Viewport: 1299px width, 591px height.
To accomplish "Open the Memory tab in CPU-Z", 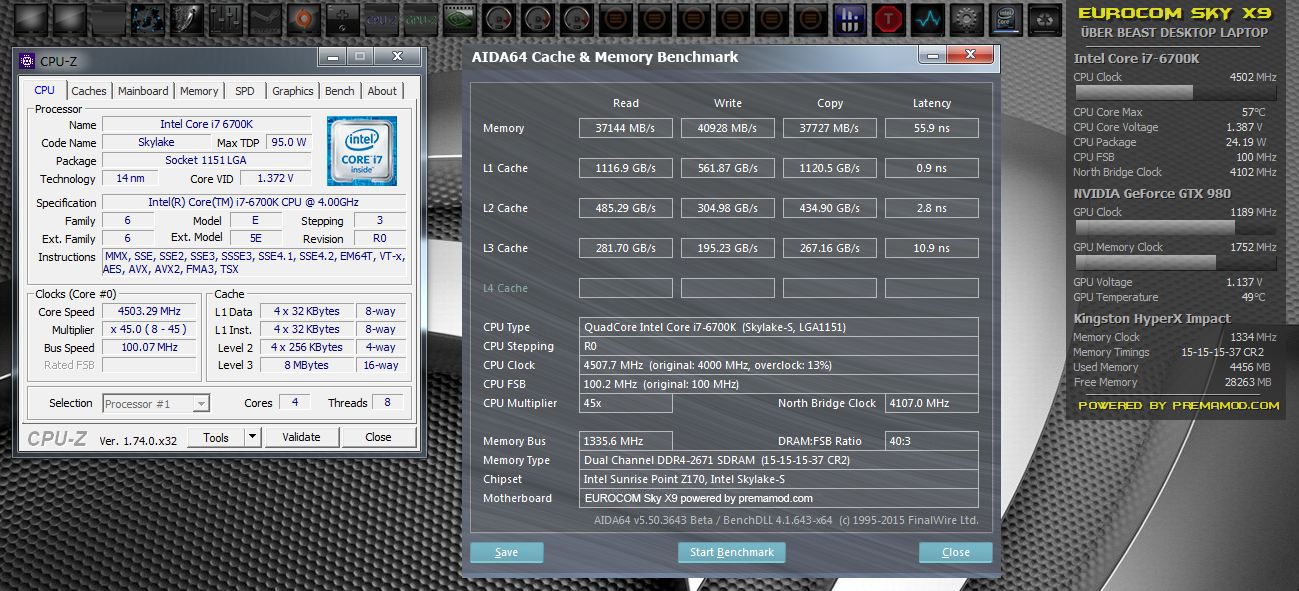I will (x=199, y=91).
